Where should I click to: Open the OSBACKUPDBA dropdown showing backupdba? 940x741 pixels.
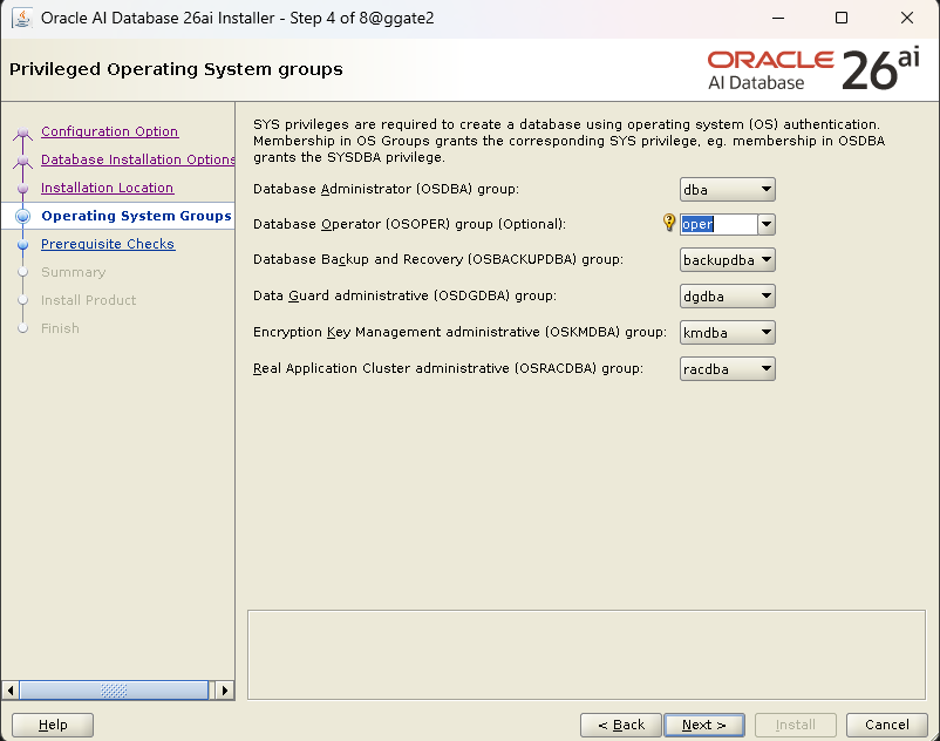tap(727, 260)
